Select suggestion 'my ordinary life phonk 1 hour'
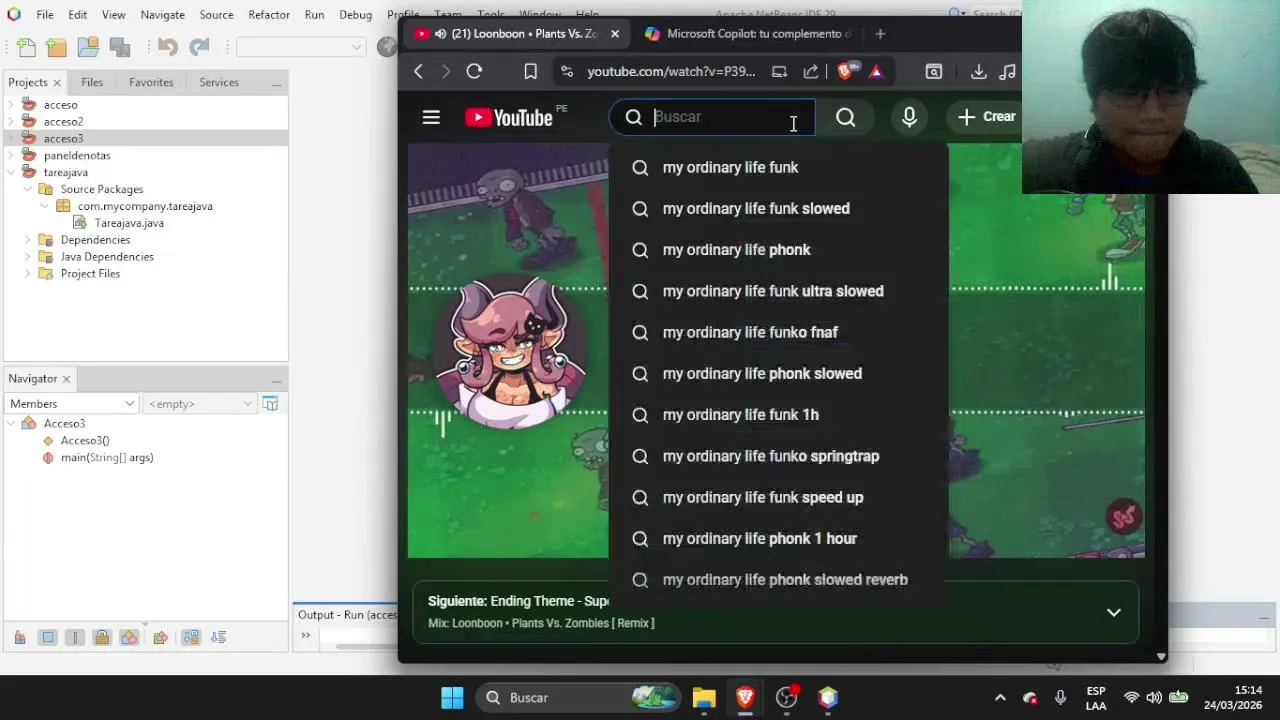The width and height of the screenshot is (1280, 720). click(778, 539)
